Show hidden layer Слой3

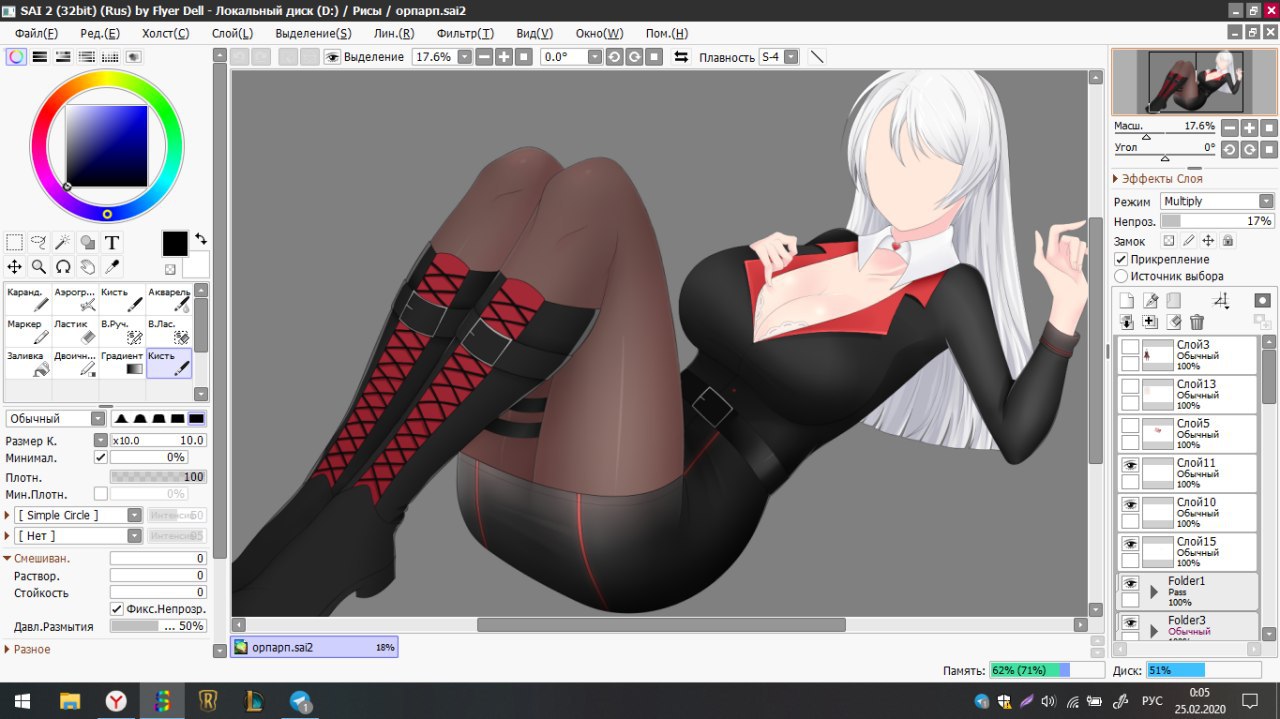tap(1130, 347)
